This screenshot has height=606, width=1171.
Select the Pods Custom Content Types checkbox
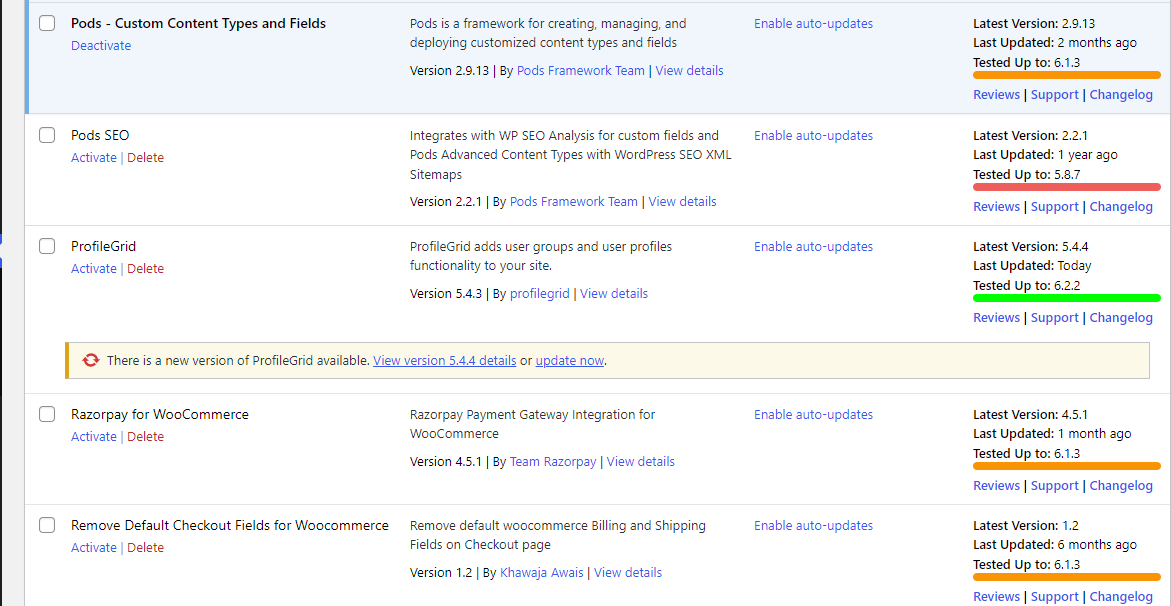(x=47, y=23)
